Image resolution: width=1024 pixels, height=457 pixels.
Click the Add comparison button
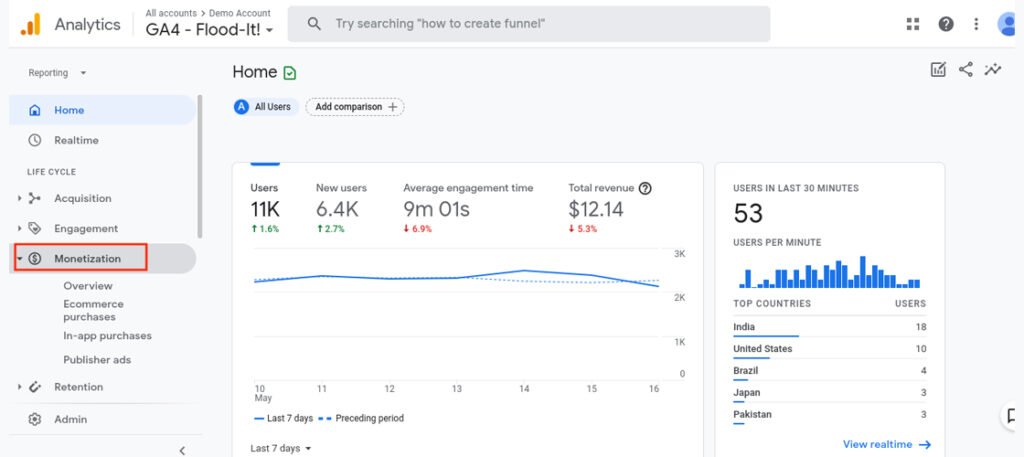pos(355,107)
